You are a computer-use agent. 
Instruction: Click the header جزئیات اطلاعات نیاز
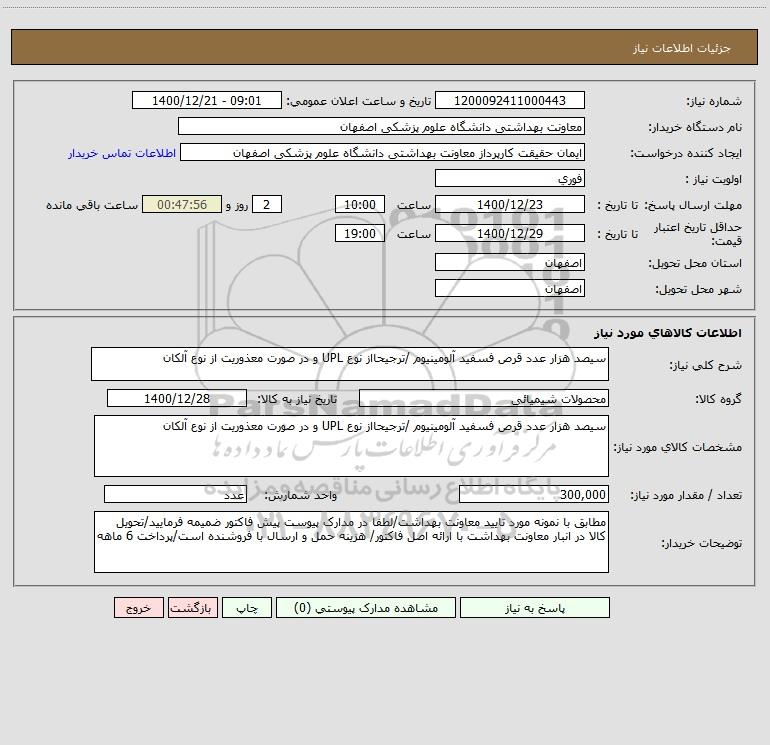click(x=682, y=48)
